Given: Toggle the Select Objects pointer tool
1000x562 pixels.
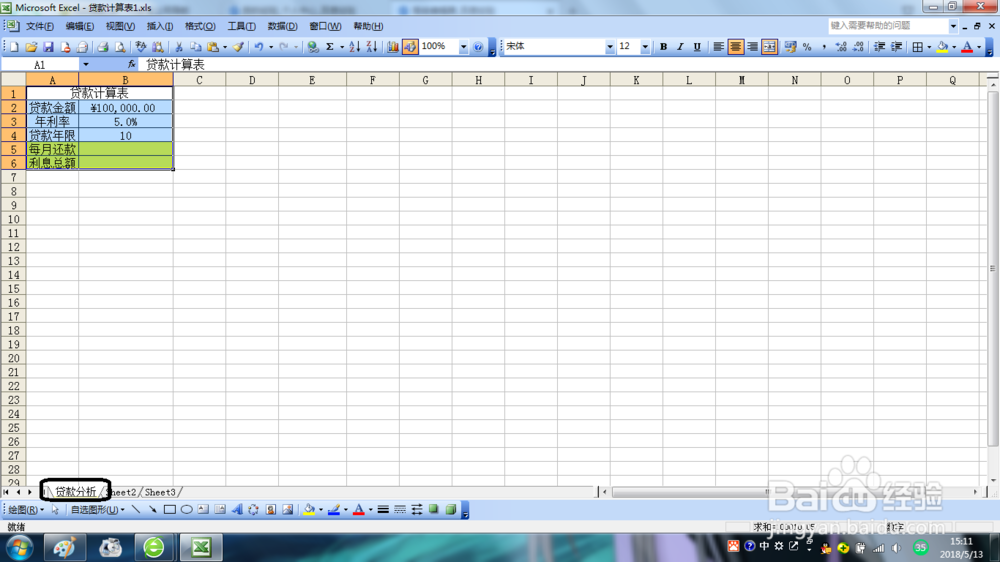Looking at the screenshot, I should 55,510.
